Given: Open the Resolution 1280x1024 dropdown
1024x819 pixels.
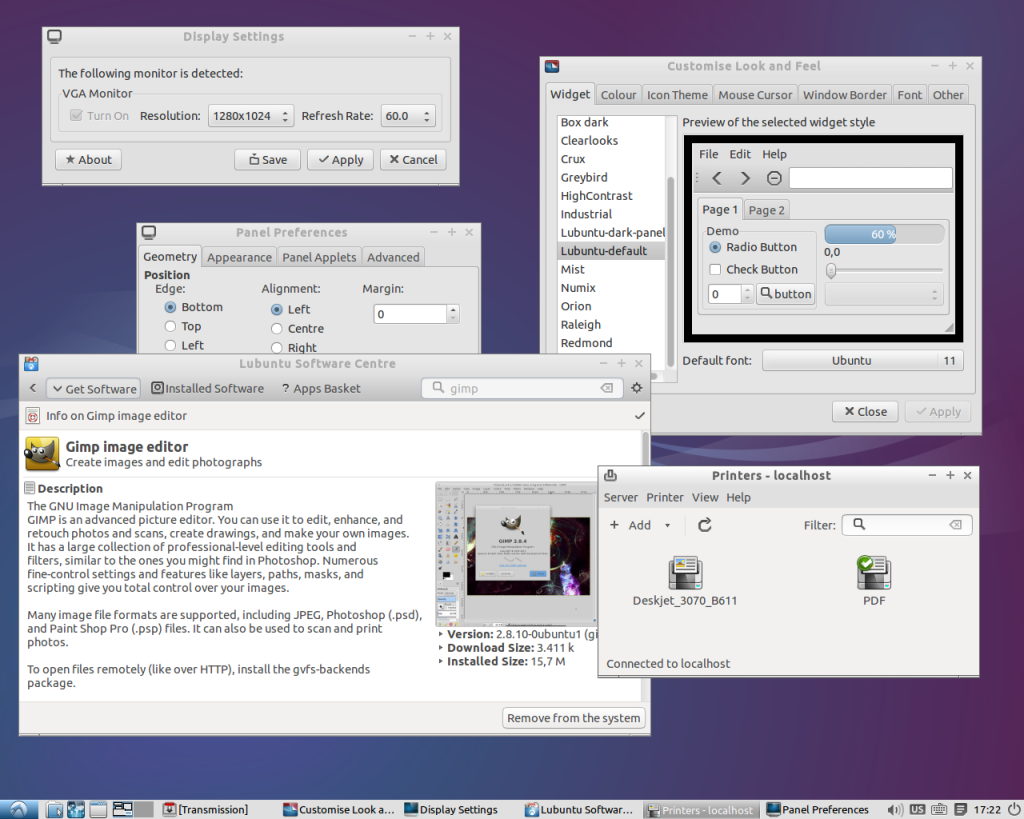Looking at the screenshot, I should [250, 116].
